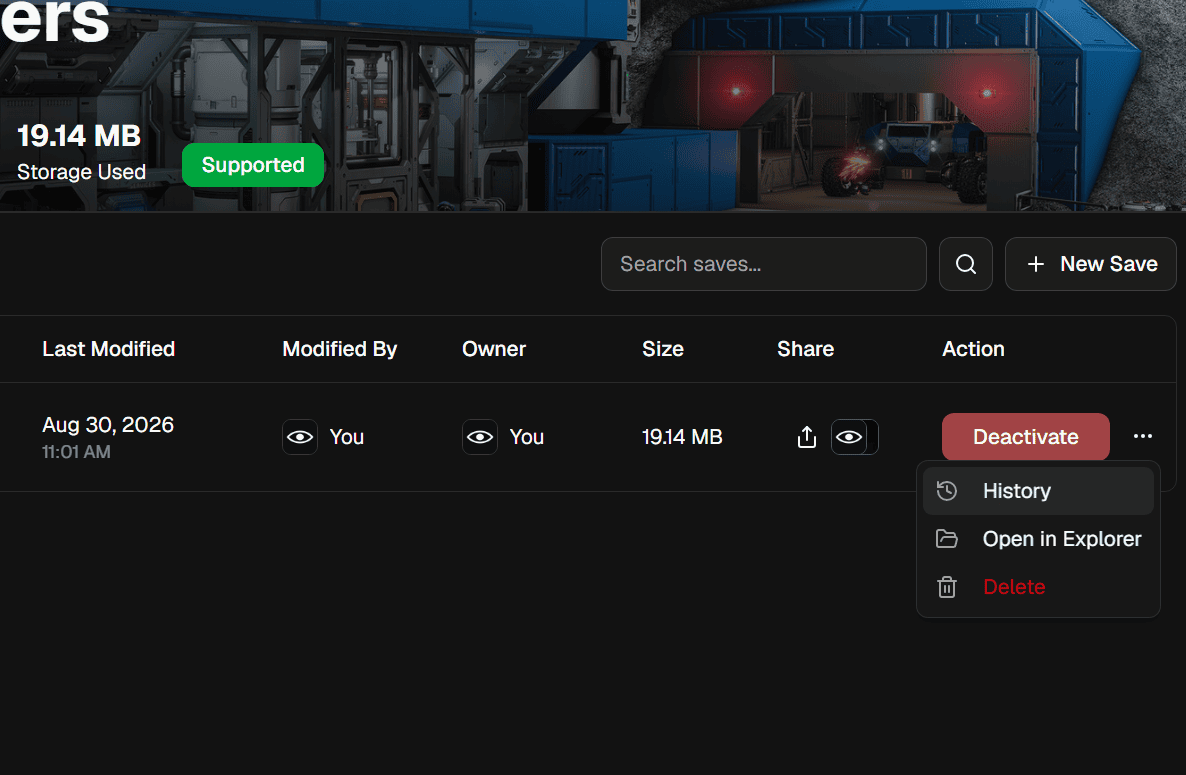The width and height of the screenshot is (1186, 775).
Task: Create a New Save
Action: click(x=1090, y=264)
